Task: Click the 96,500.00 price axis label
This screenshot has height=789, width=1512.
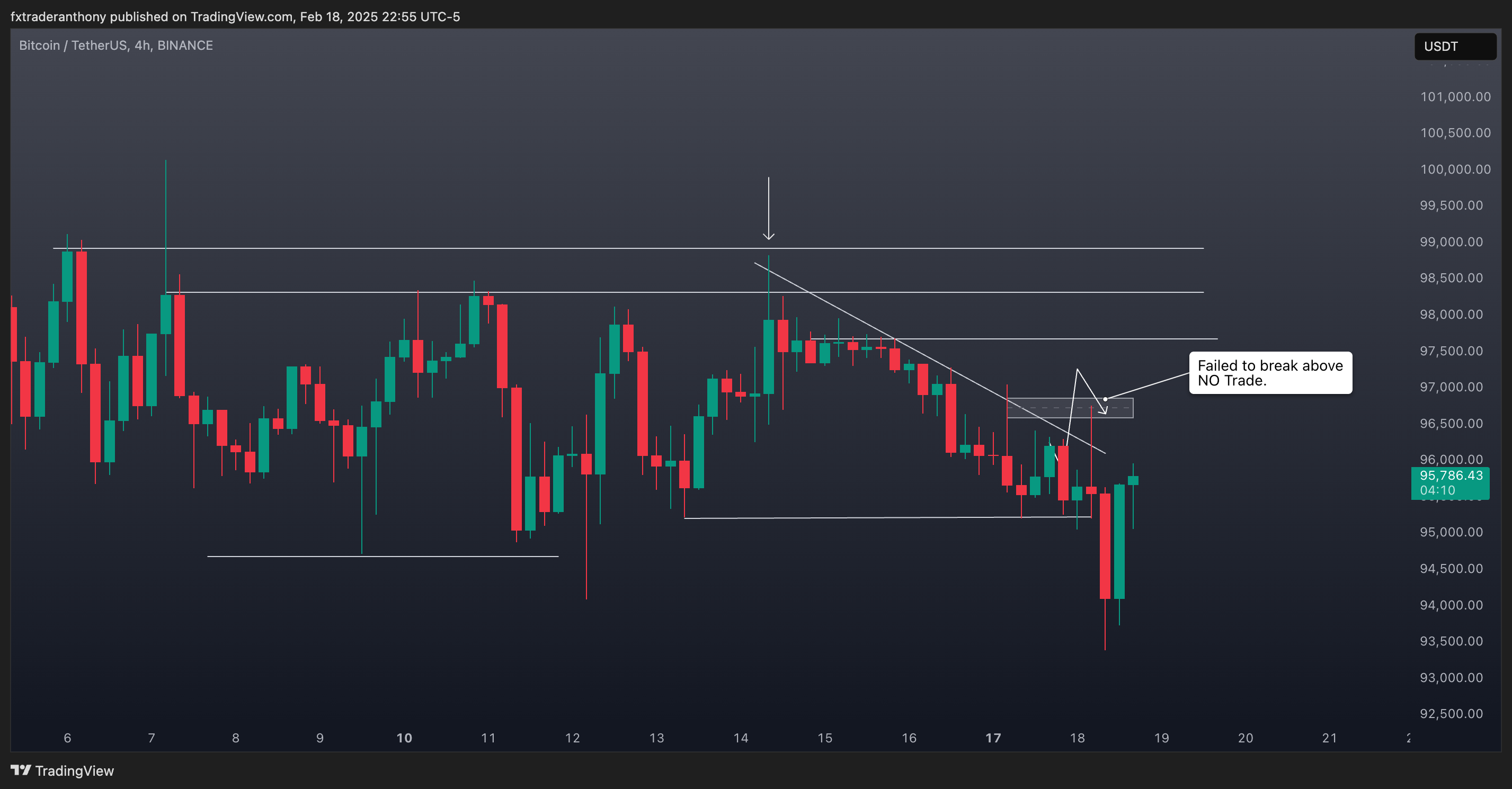Action: tap(1451, 424)
